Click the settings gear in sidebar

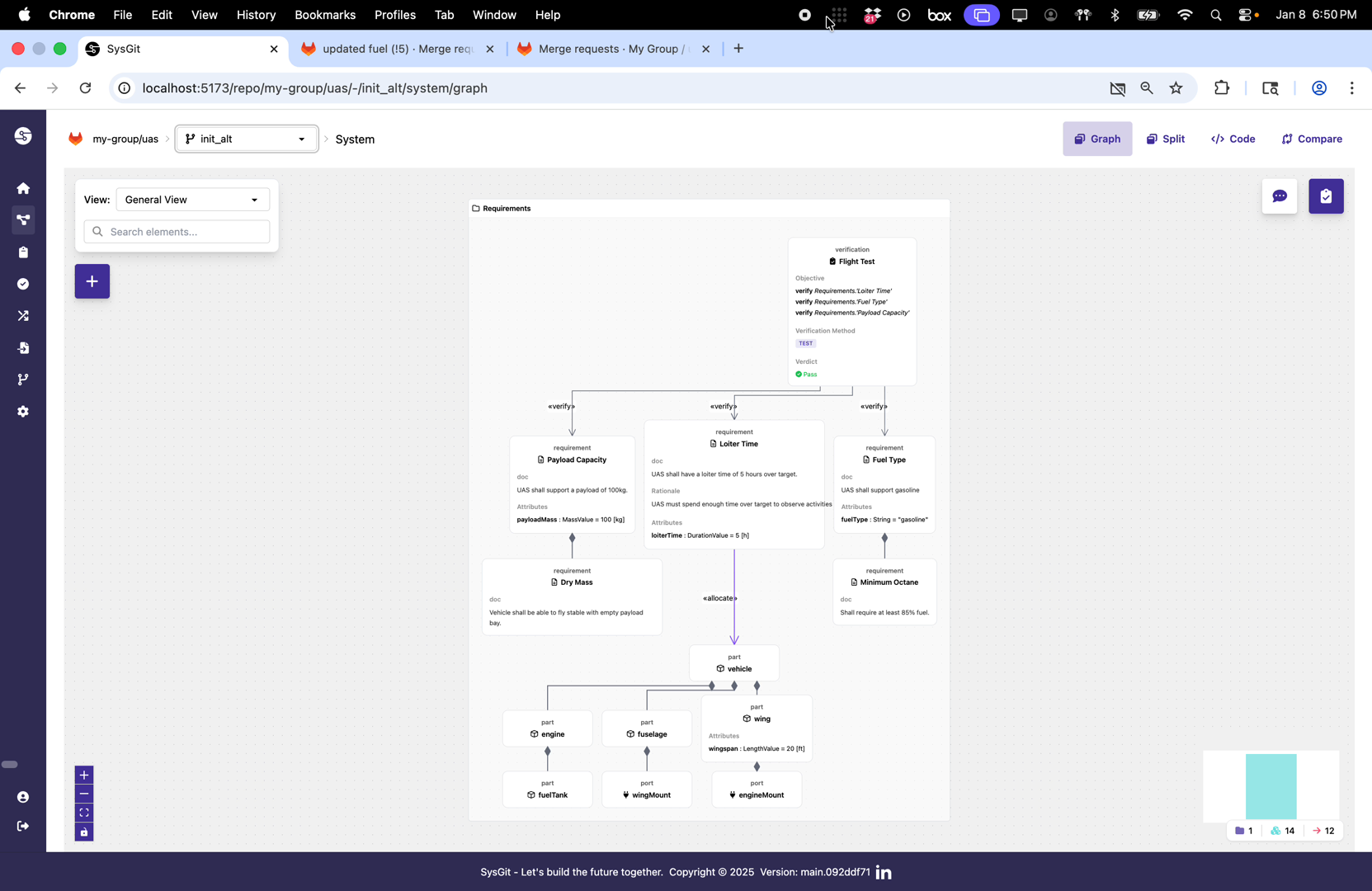(x=23, y=411)
